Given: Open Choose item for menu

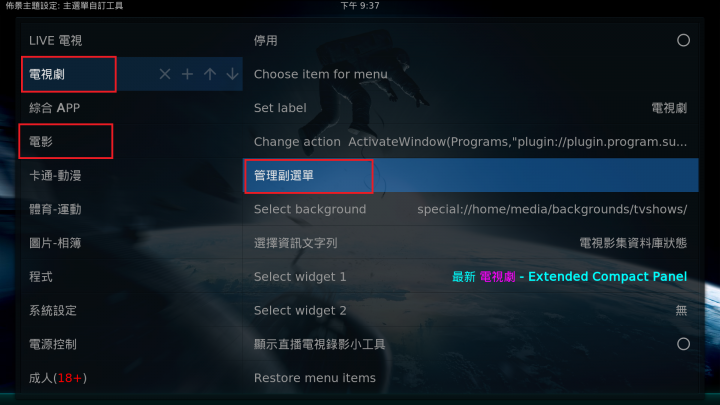Looking at the screenshot, I should pyautogui.click(x=470, y=74).
